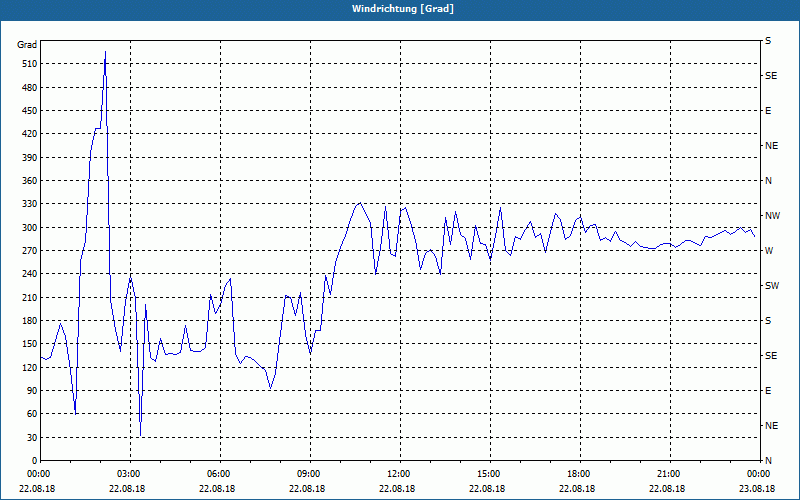The width and height of the screenshot is (800, 500).
Task: Click the E compass label at 90 level
Action: (x=768, y=391)
